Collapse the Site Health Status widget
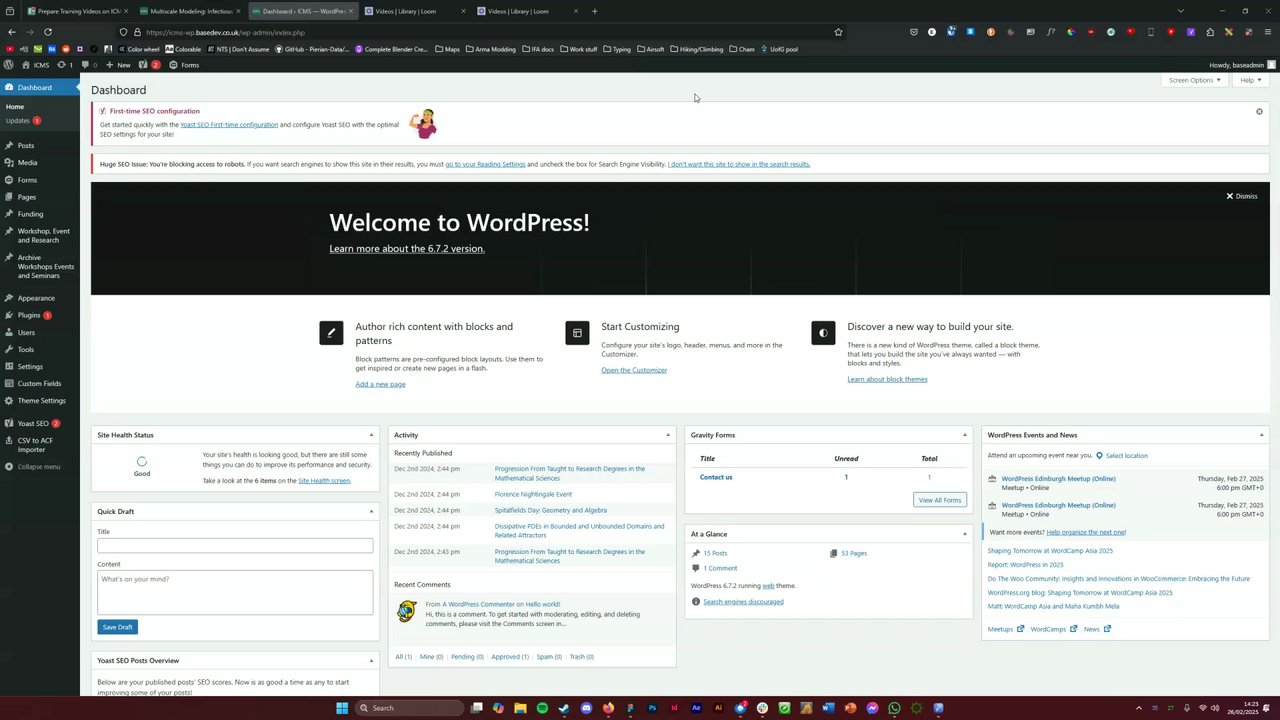This screenshot has width=1280, height=720. click(x=371, y=435)
